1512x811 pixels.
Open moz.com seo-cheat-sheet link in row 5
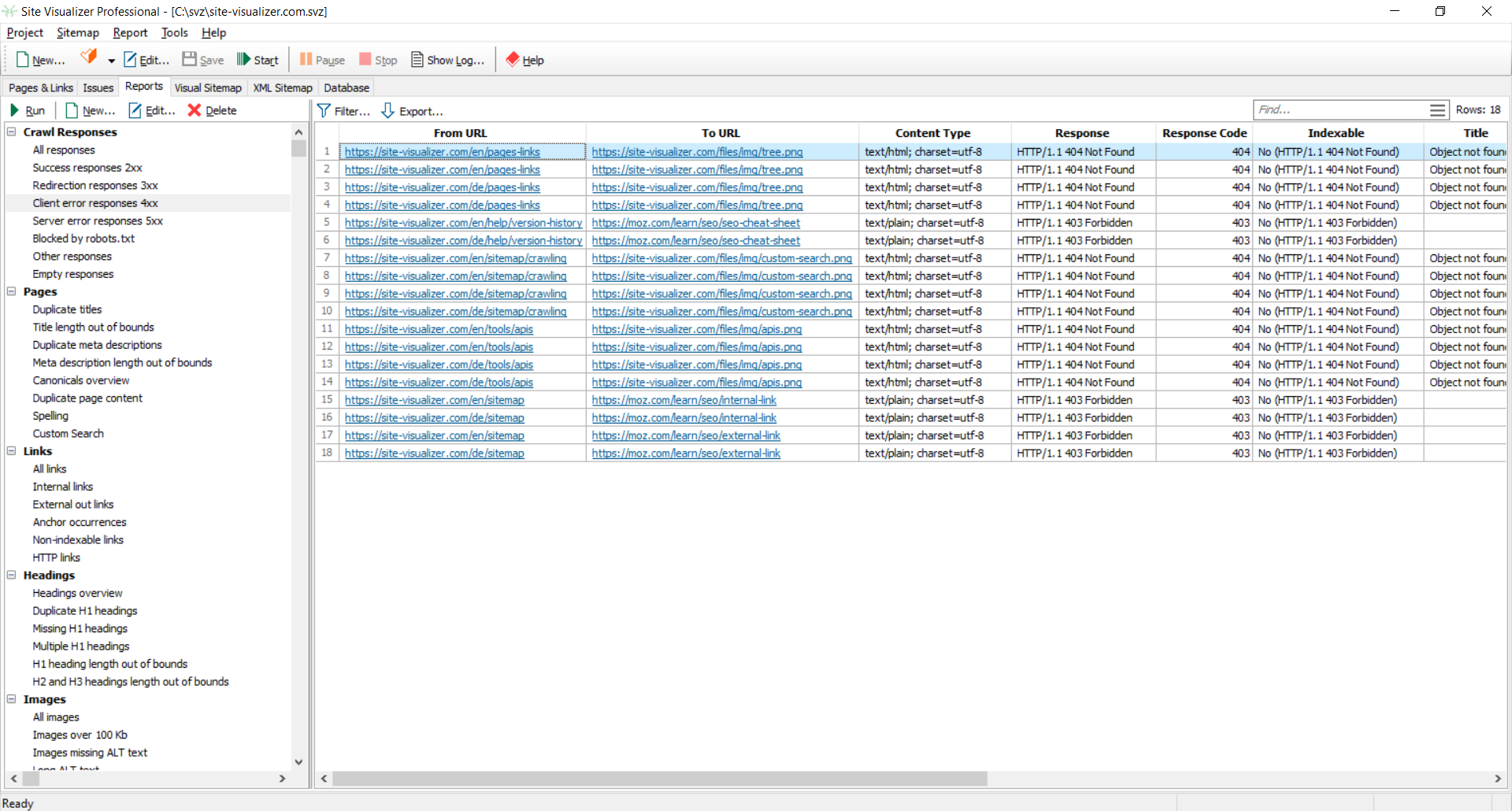pos(695,223)
